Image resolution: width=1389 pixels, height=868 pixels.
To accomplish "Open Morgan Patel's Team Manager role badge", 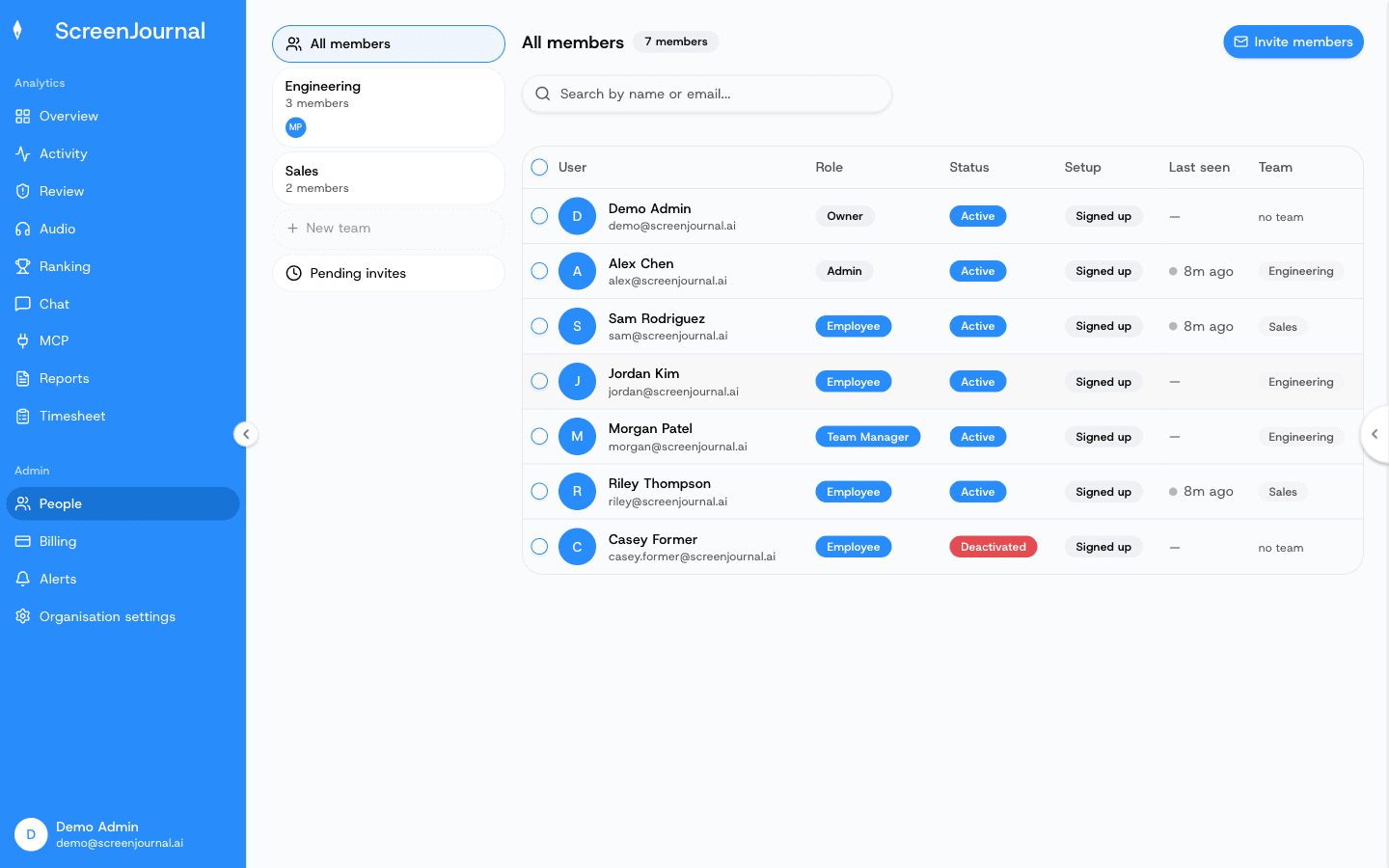I will tap(868, 437).
